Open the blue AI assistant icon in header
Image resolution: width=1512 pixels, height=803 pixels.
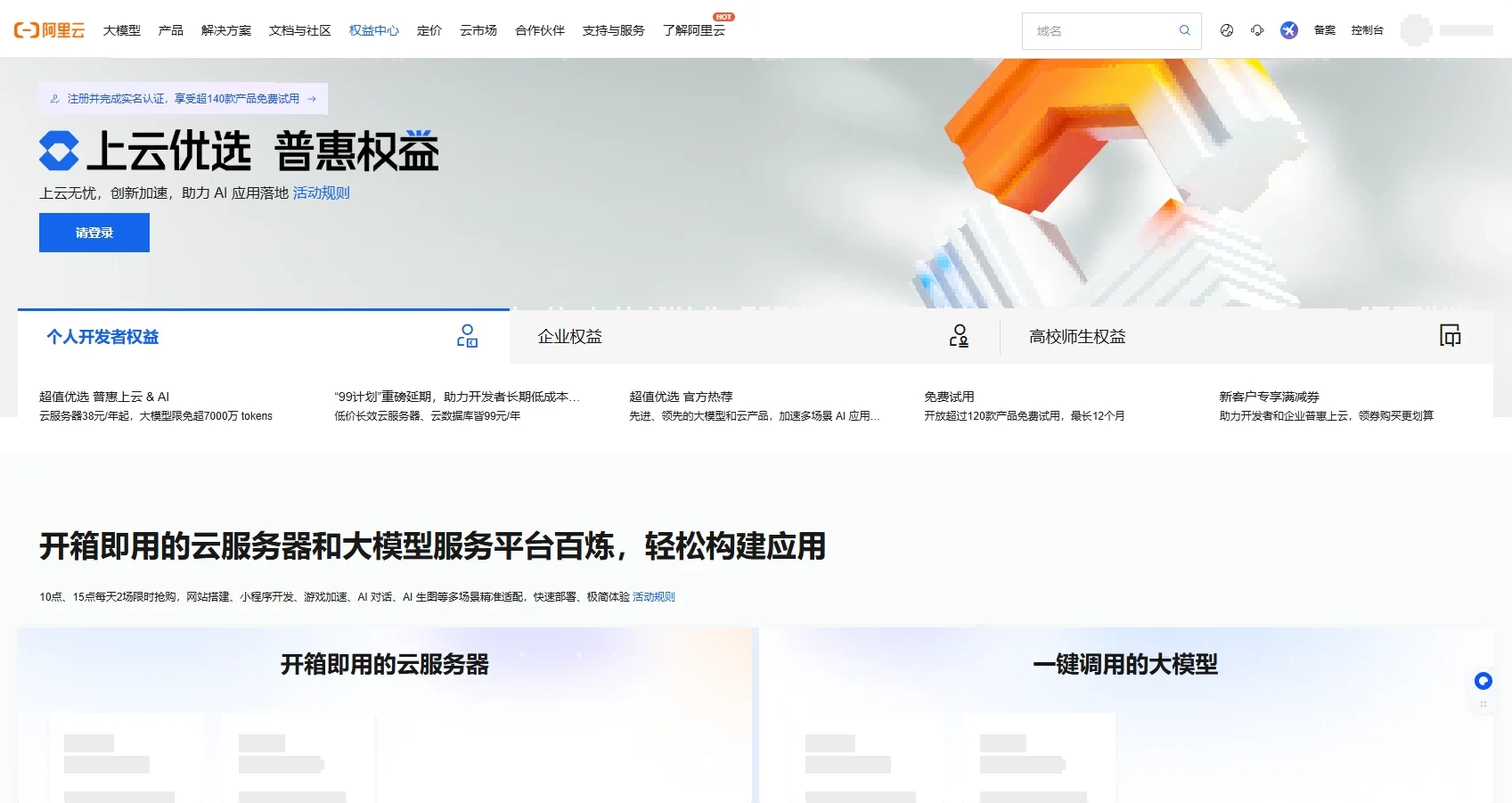(x=1288, y=30)
